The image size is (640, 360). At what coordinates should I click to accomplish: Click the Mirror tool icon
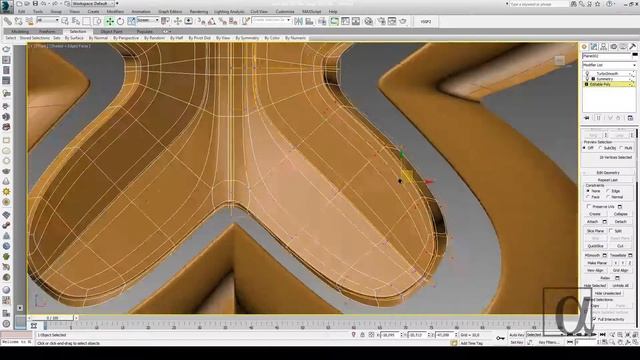point(298,21)
